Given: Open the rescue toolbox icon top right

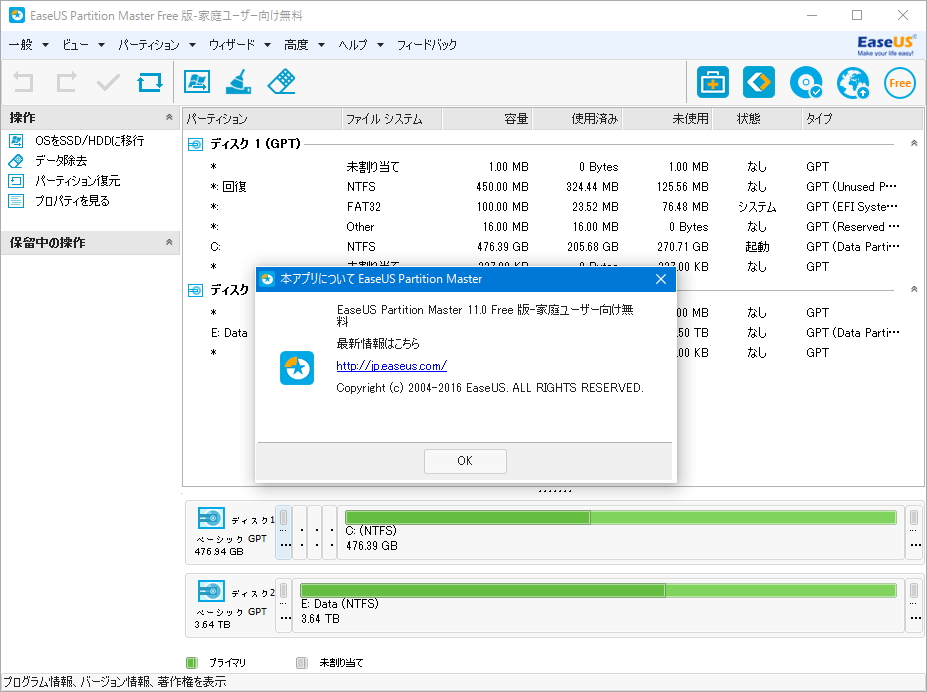Looking at the screenshot, I should tap(712, 83).
